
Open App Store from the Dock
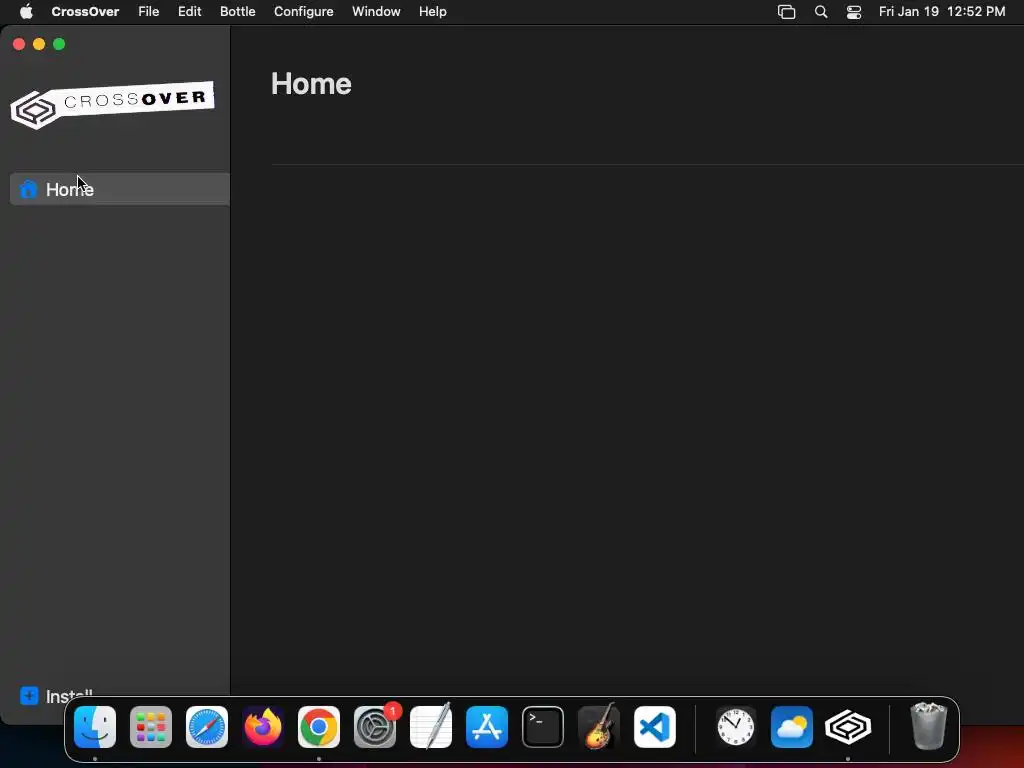click(x=487, y=727)
